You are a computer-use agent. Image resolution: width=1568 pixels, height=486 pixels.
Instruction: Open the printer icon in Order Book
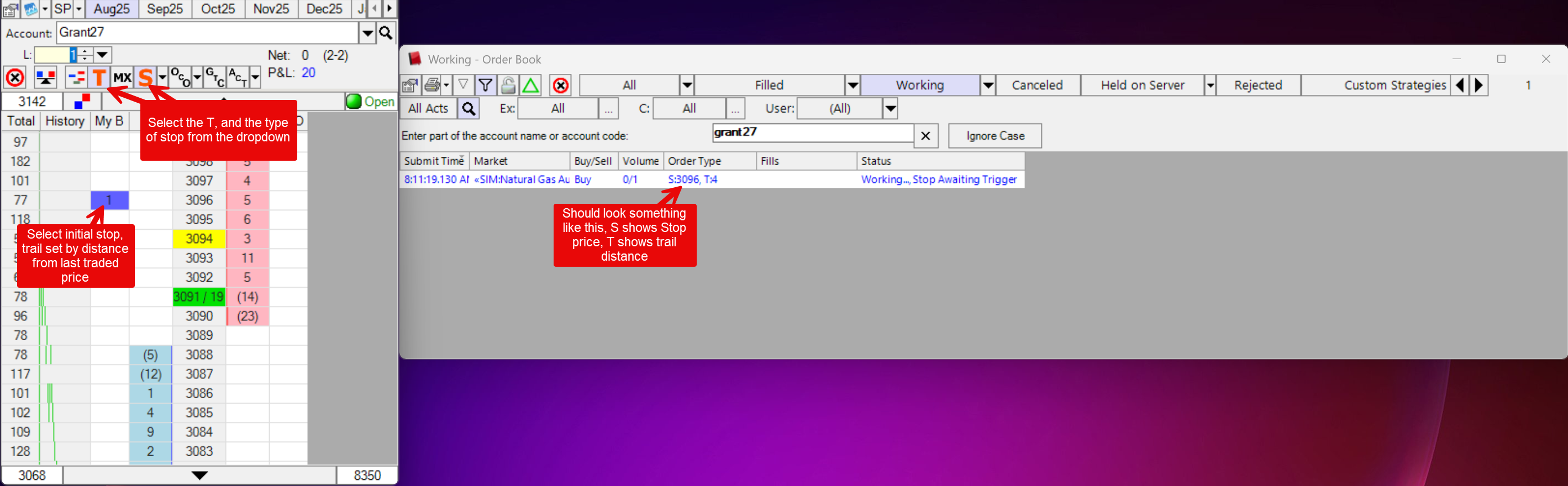432,85
